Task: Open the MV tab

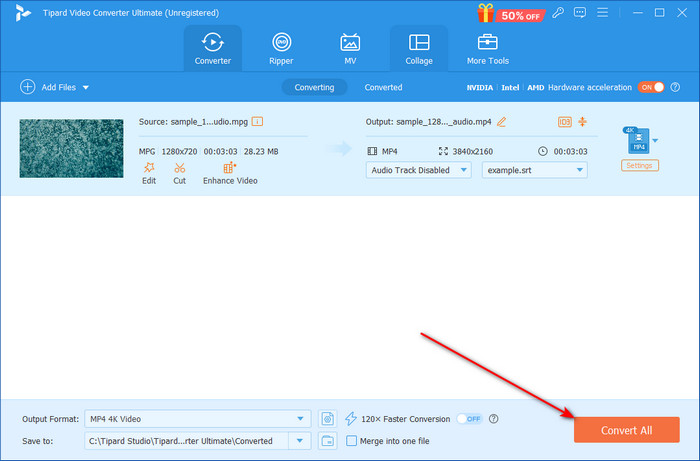Action: pos(350,49)
